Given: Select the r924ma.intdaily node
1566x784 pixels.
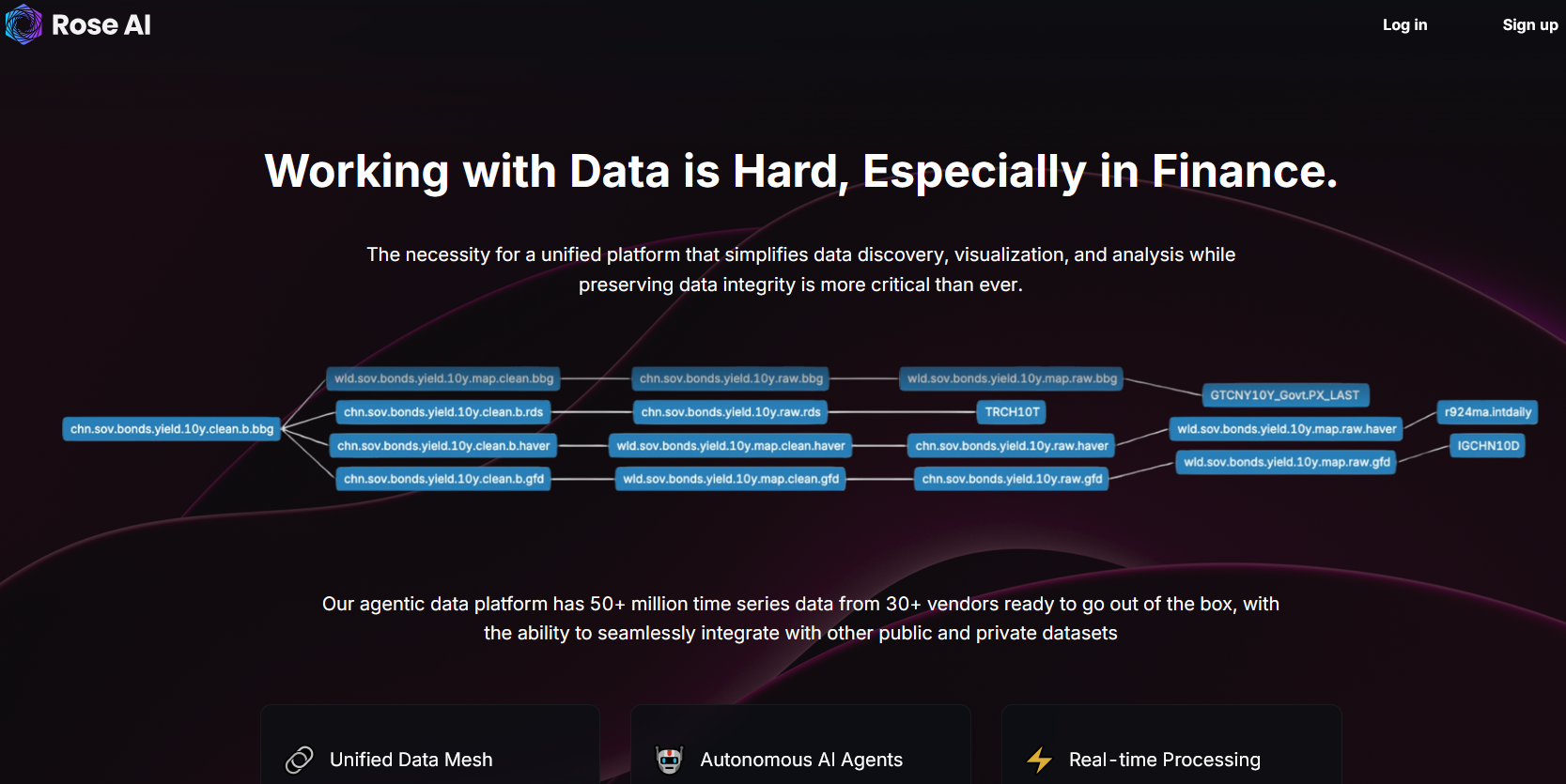Looking at the screenshot, I should [1487, 412].
